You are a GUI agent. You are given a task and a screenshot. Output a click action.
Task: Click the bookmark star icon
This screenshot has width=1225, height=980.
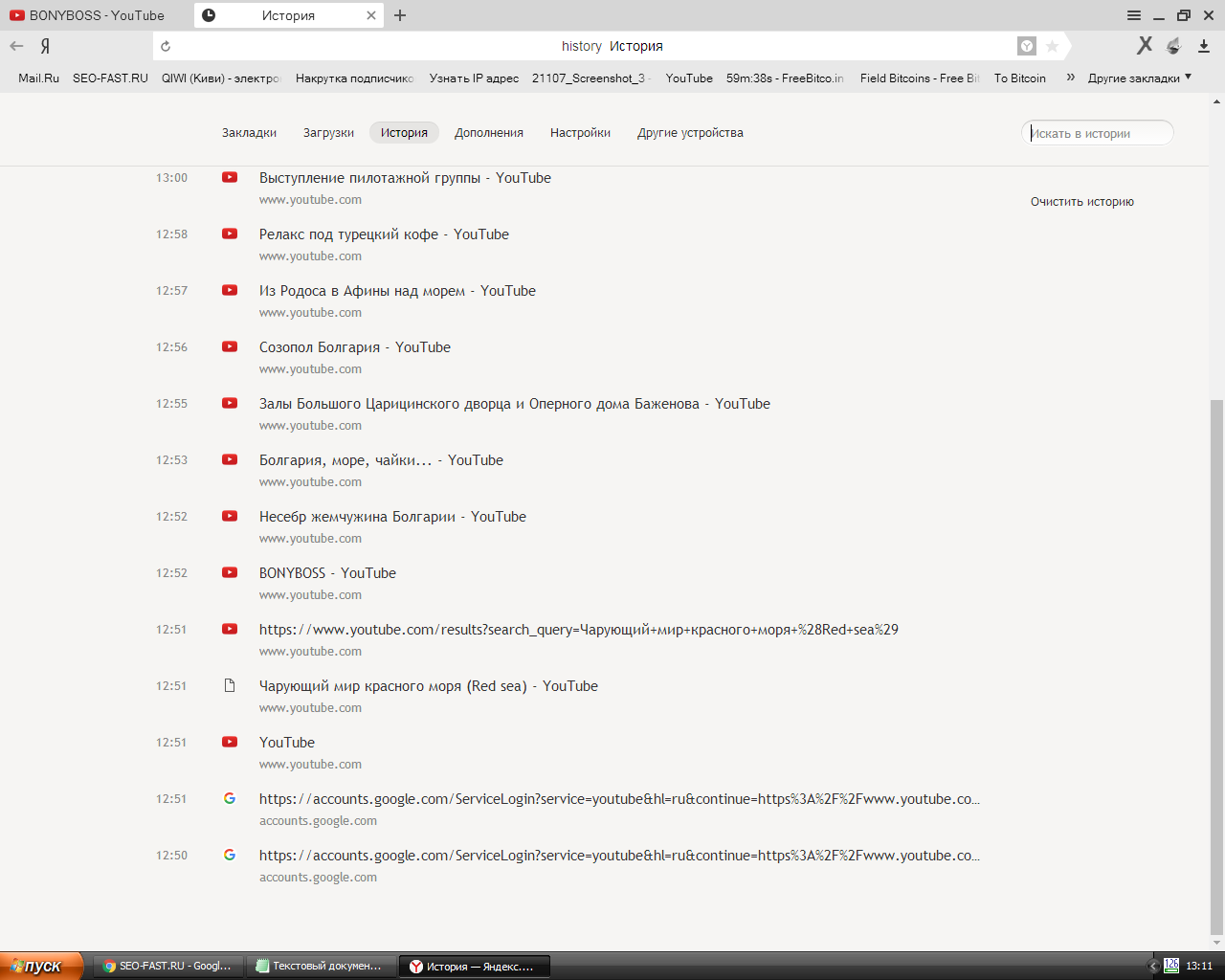click(x=1052, y=46)
